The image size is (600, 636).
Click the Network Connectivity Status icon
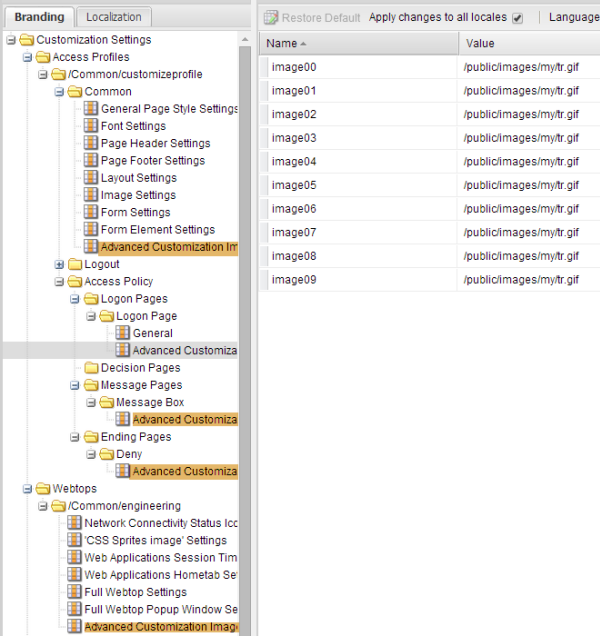75,523
